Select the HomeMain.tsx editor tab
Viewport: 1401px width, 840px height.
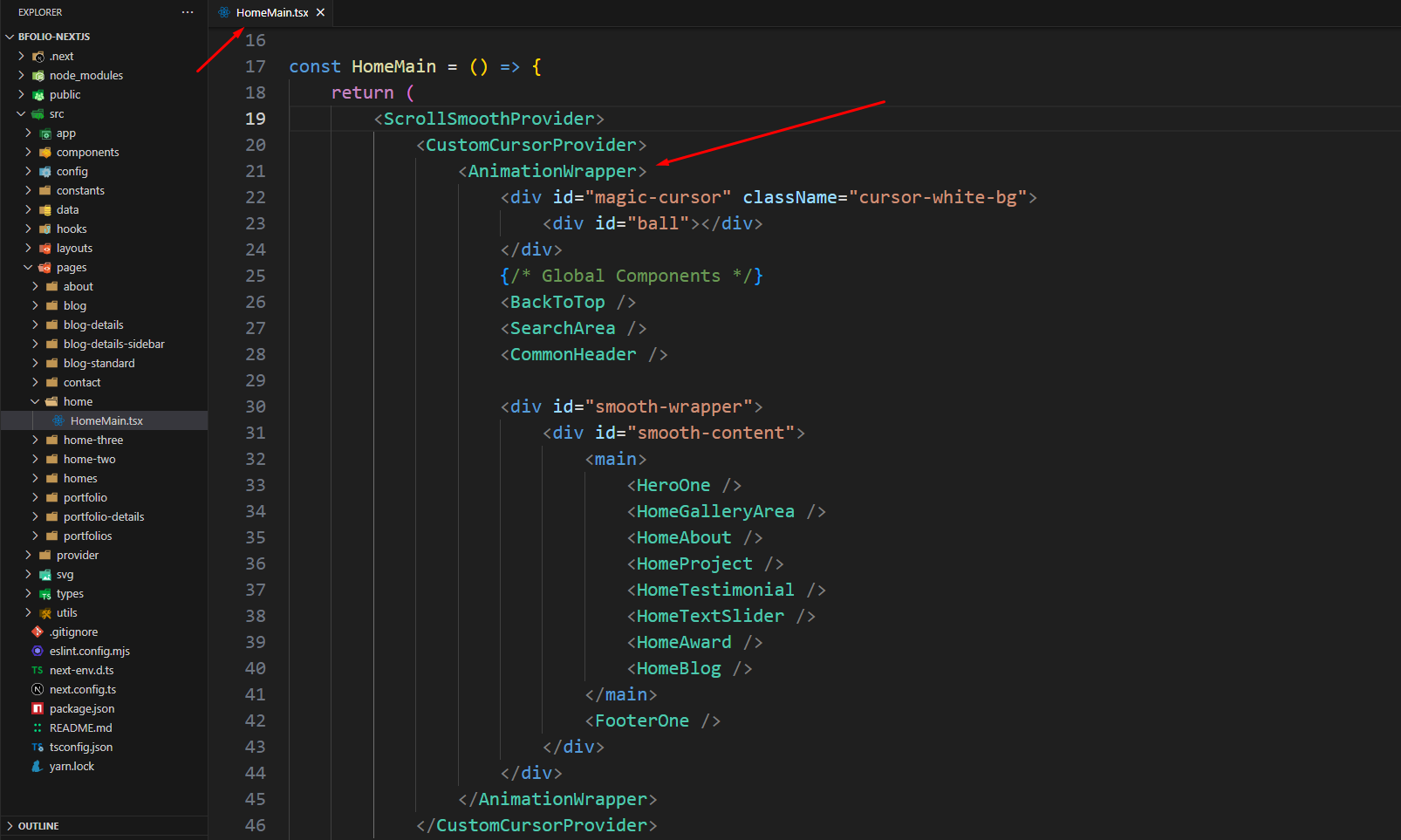(x=271, y=12)
